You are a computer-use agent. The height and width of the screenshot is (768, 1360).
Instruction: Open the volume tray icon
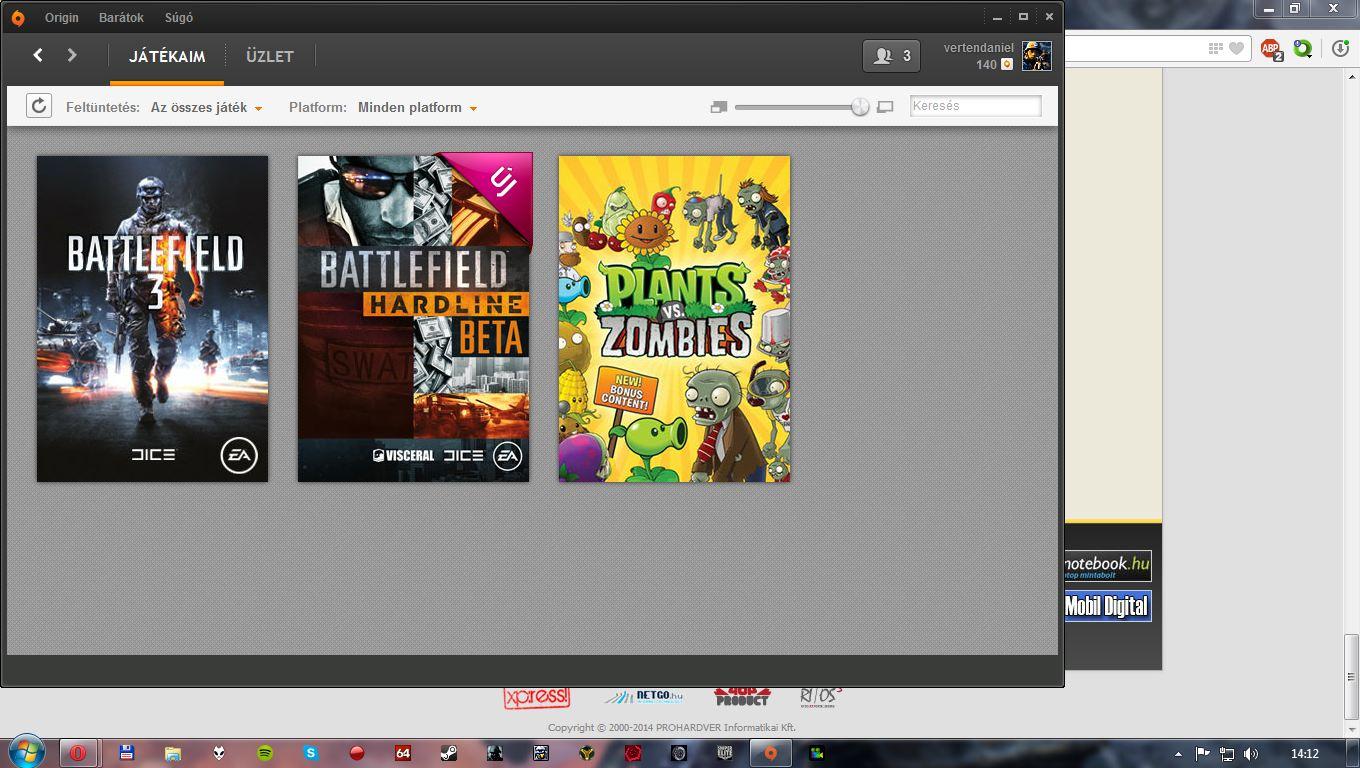(1251, 754)
